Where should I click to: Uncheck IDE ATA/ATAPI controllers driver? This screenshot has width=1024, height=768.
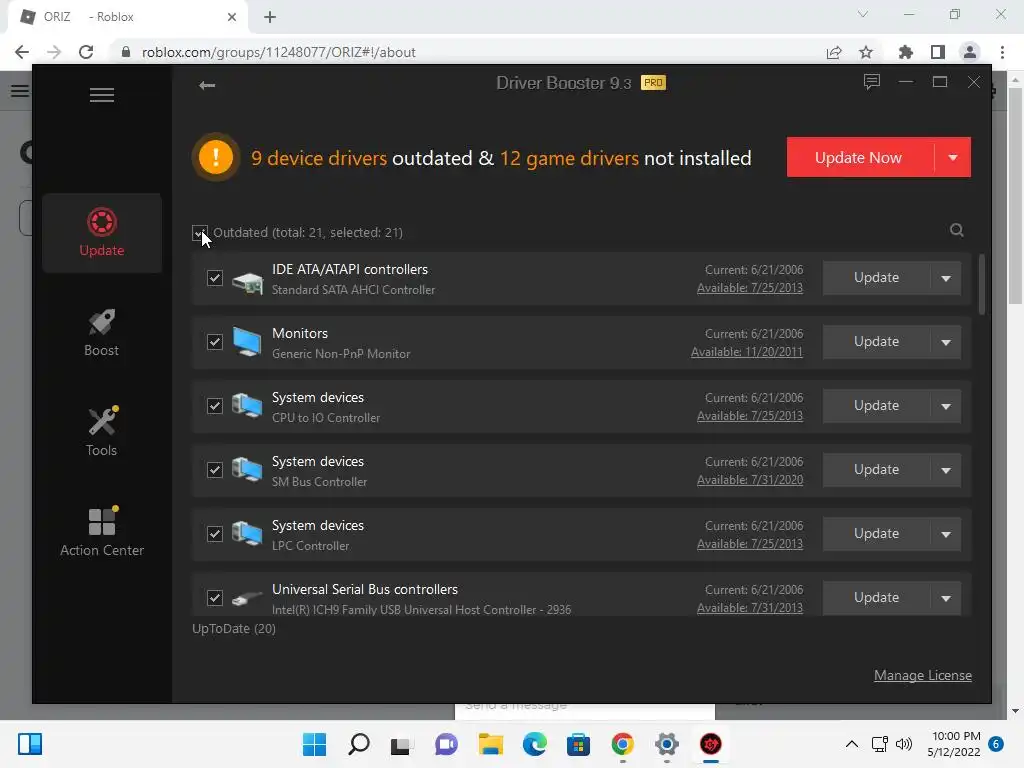pyautogui.click(x=215, y=278)
